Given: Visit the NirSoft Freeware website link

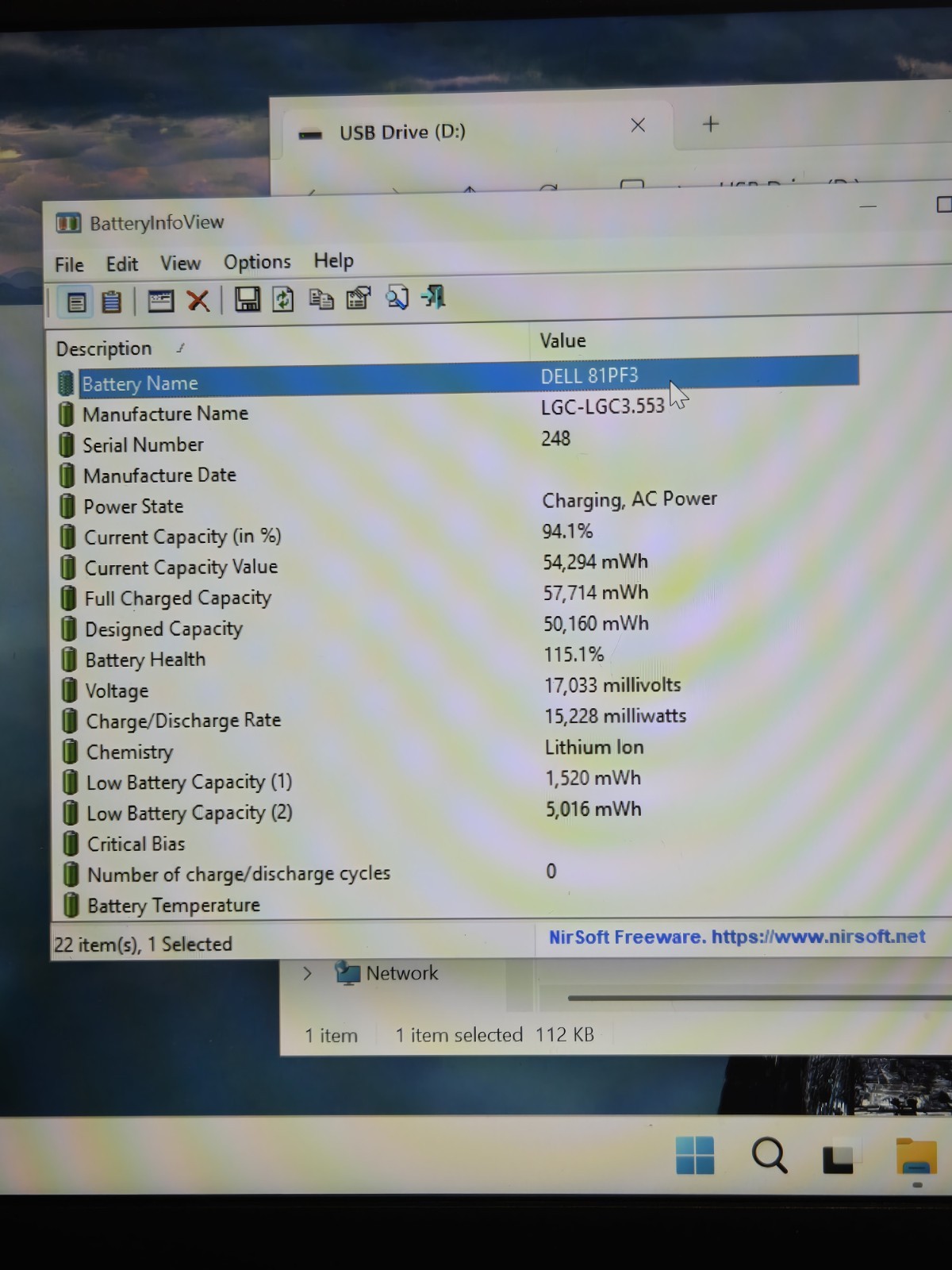Looking at the screenshot, I should (737, 937).
